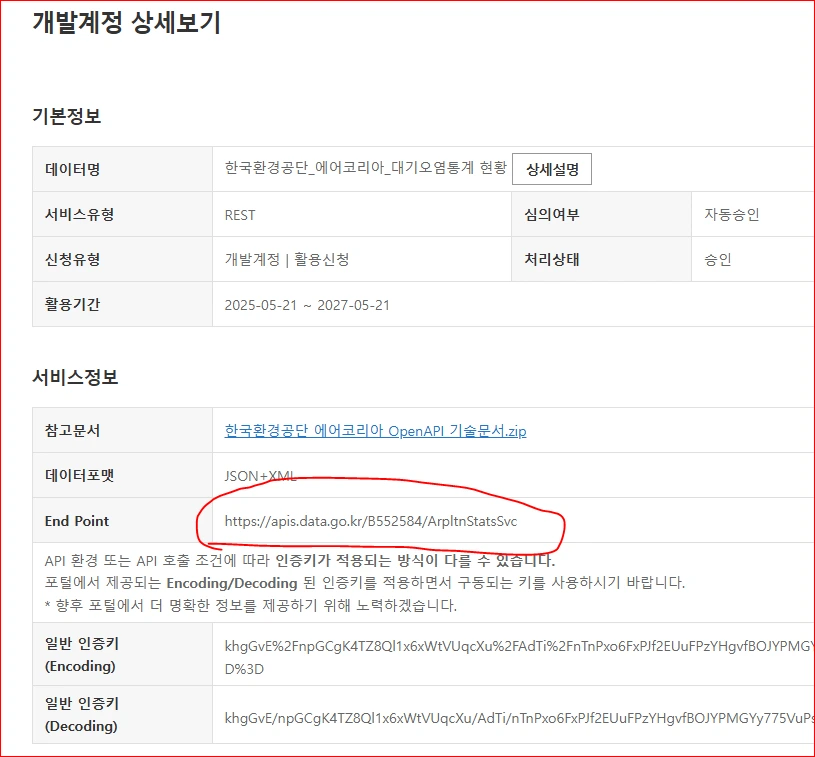This screenshot has height=757, width=815.
Task: Click the 승인 status value
Action: (718, 259)
